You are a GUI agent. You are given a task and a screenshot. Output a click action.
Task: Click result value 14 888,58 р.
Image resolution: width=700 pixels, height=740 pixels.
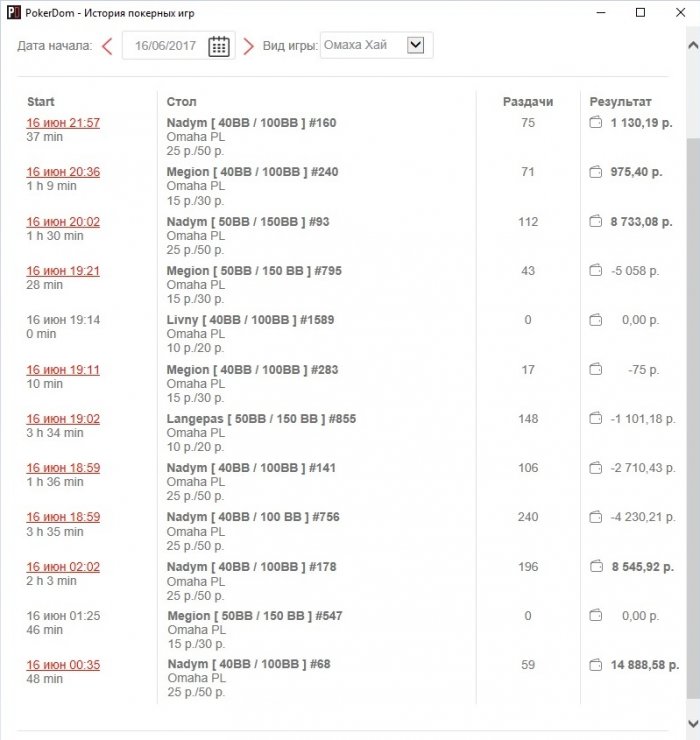click(x=645, y=665)
